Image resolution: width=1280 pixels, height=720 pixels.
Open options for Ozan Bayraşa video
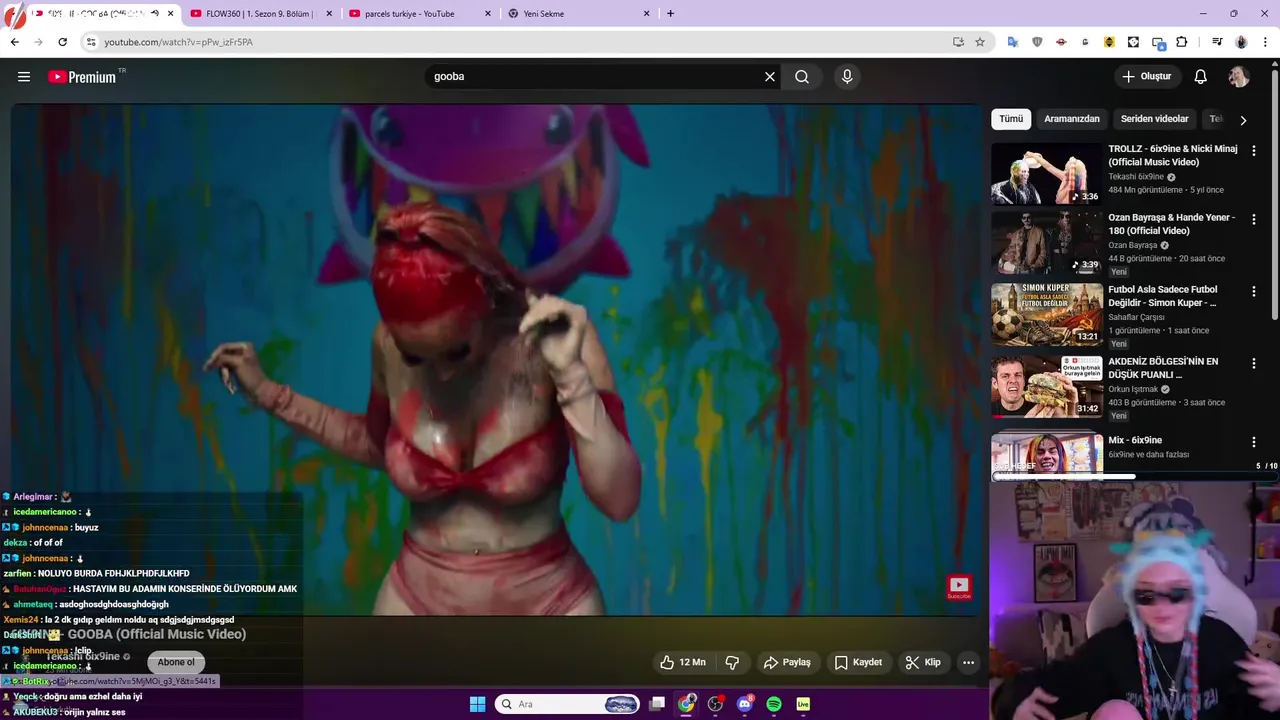(x=1254, y=219)
